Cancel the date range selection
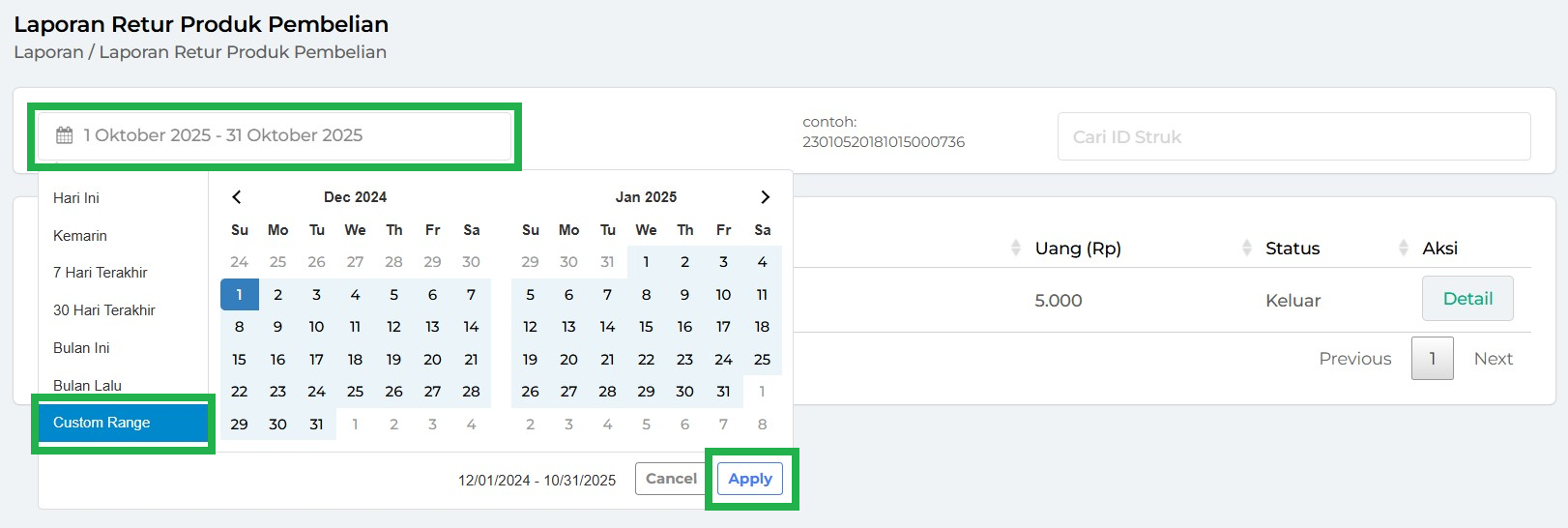Screen dimensions: 1568x528 click(671, 479)
